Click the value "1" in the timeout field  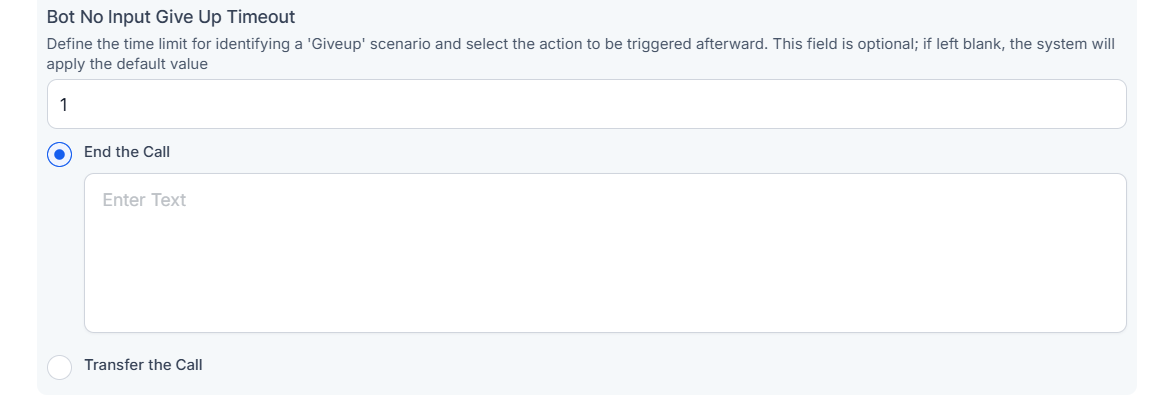coord(64,104)
